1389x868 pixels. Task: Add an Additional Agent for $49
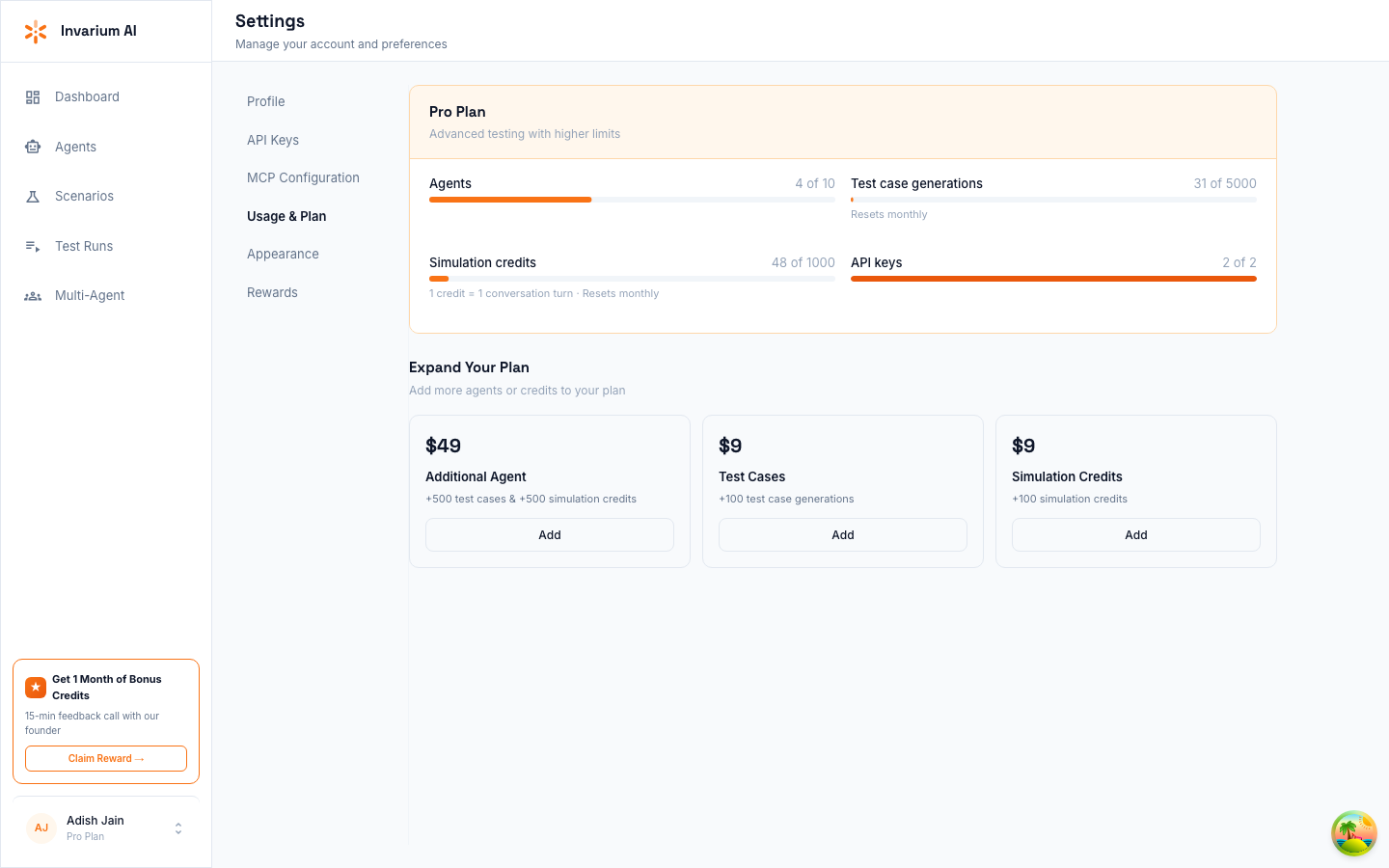pos(550,535)
